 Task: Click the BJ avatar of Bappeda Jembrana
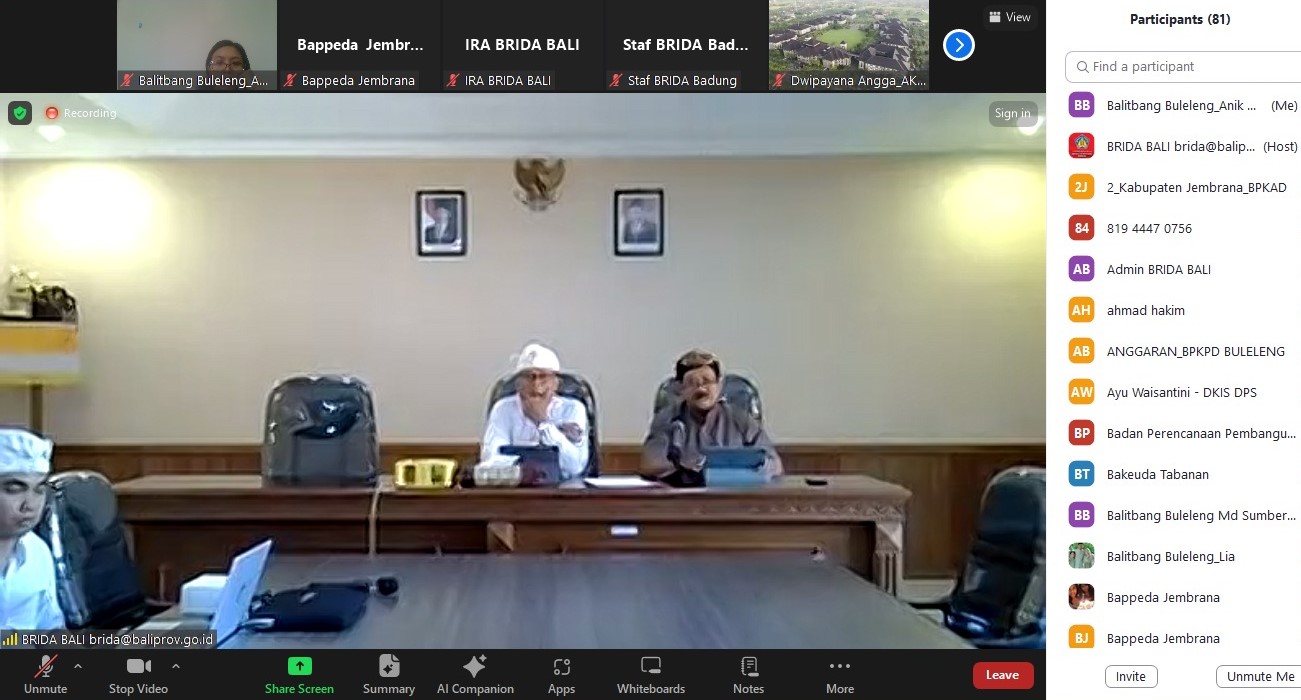[1081, 638]
